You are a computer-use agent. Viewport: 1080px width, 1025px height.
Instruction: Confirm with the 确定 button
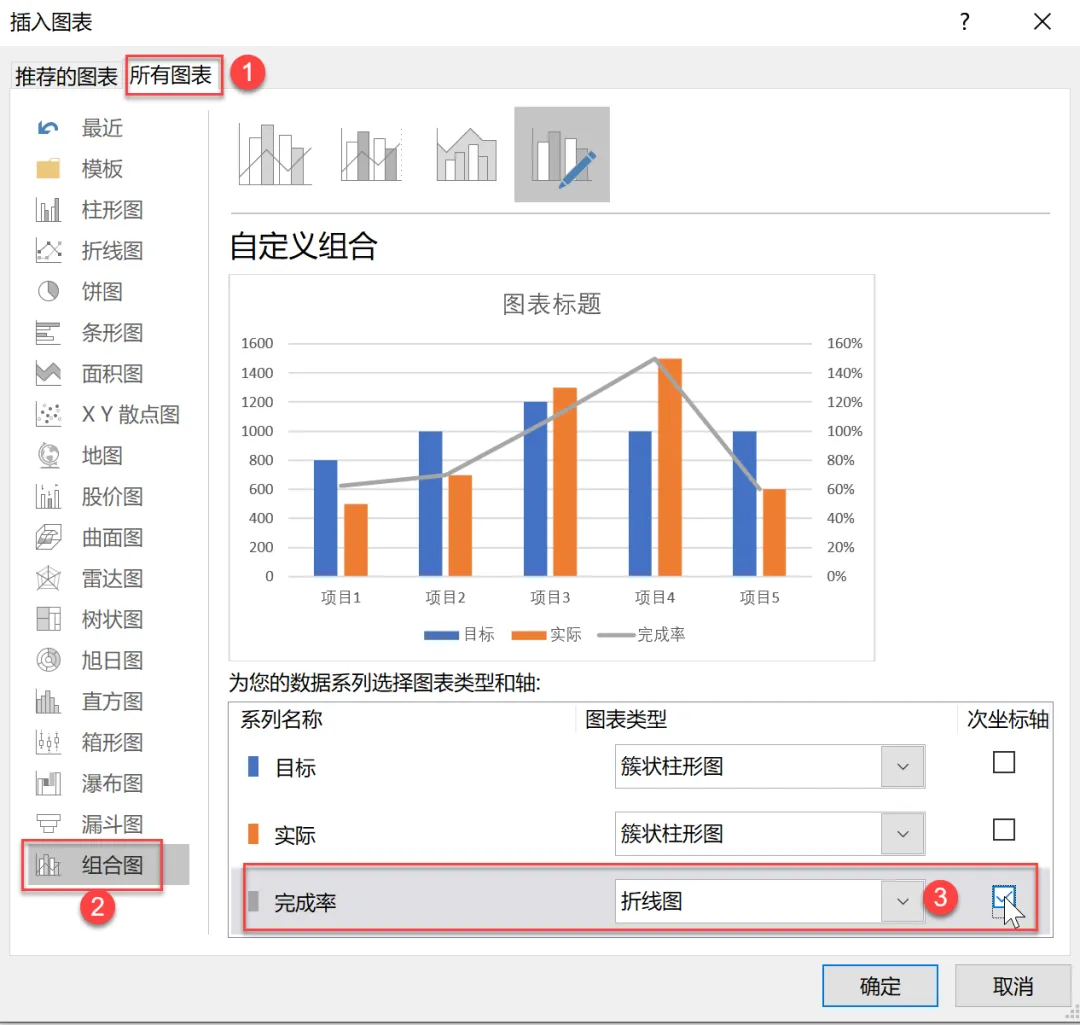tap(880, 986)
